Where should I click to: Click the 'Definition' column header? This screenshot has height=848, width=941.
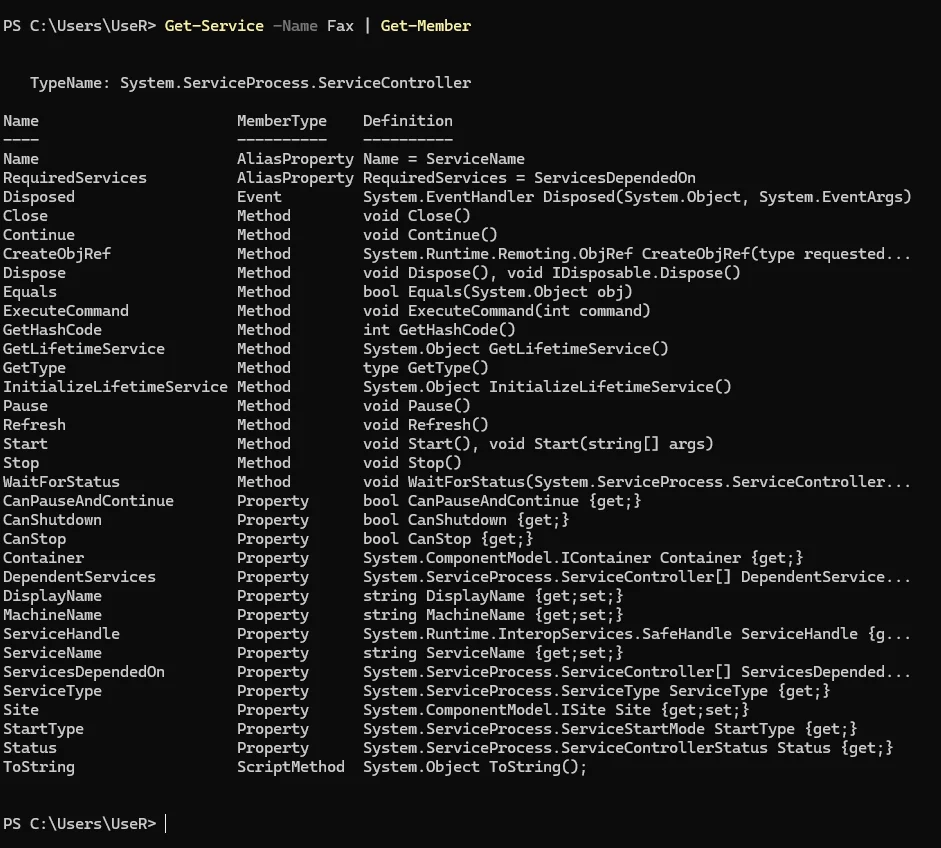(x=407, y=121)
